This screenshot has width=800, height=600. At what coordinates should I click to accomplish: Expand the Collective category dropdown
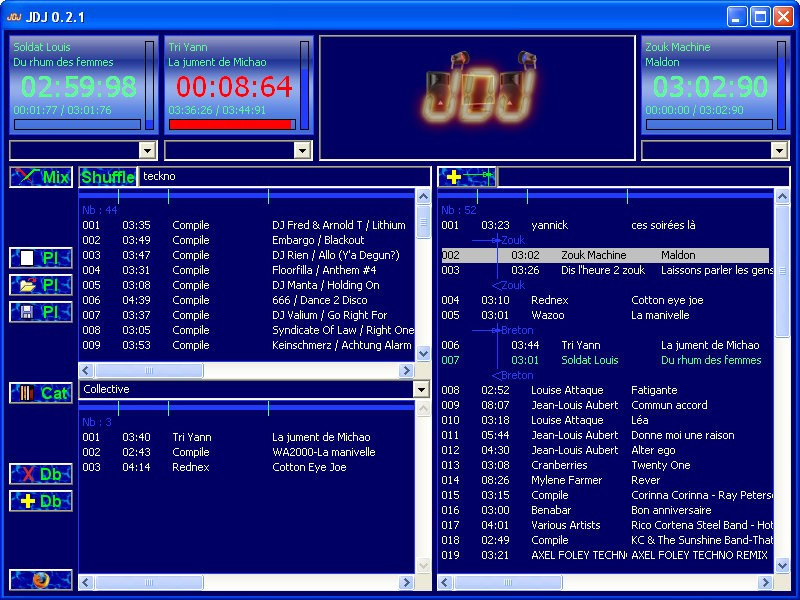pyautogui.click(x=421, y=390)
